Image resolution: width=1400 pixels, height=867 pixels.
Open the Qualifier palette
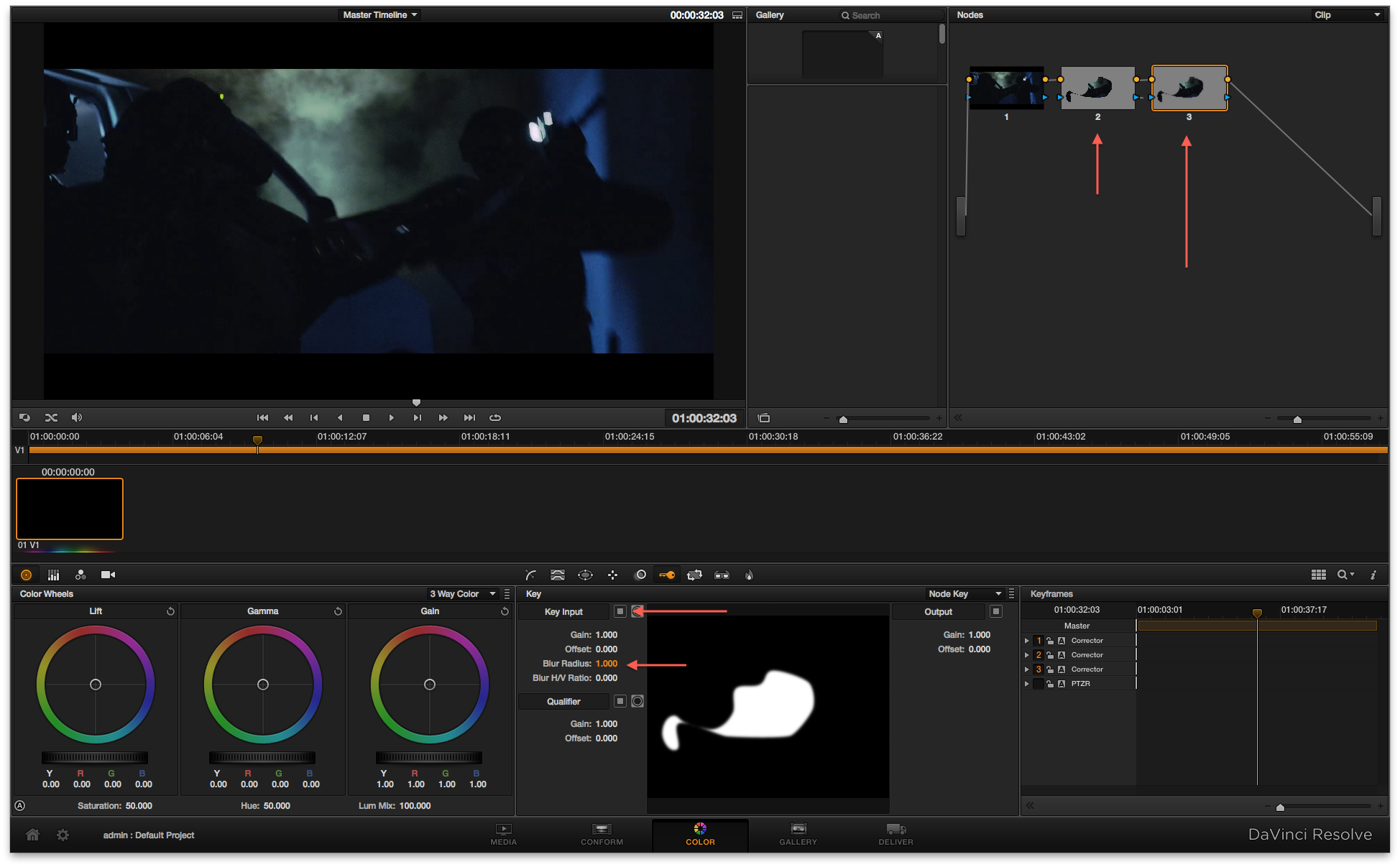[x=558, y=575]
